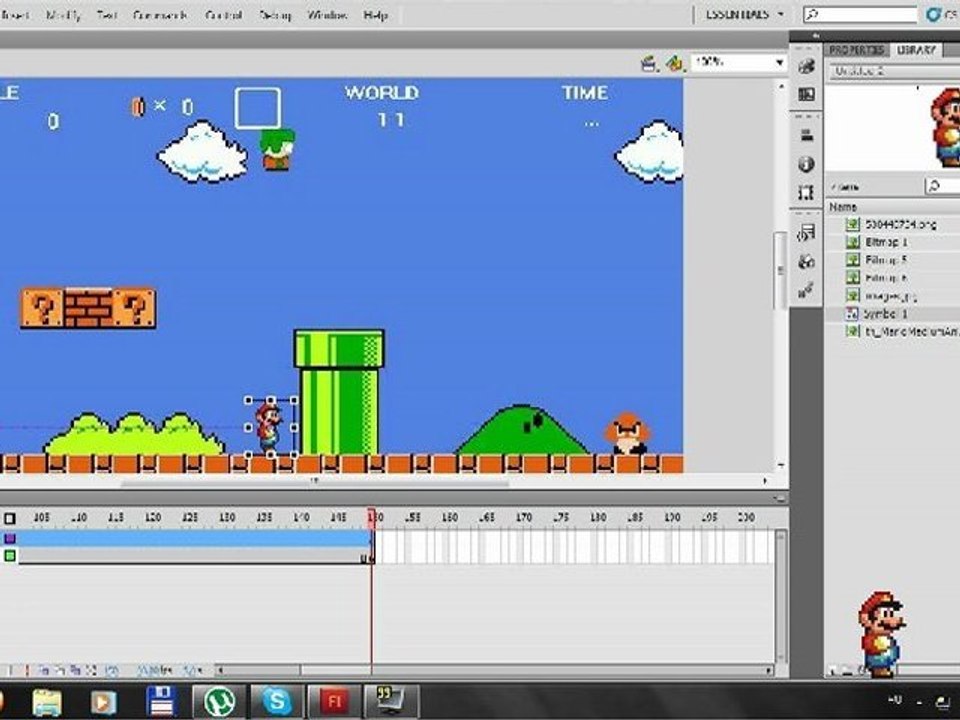Toggle outline view for green bottom layer

pos(10,555)
